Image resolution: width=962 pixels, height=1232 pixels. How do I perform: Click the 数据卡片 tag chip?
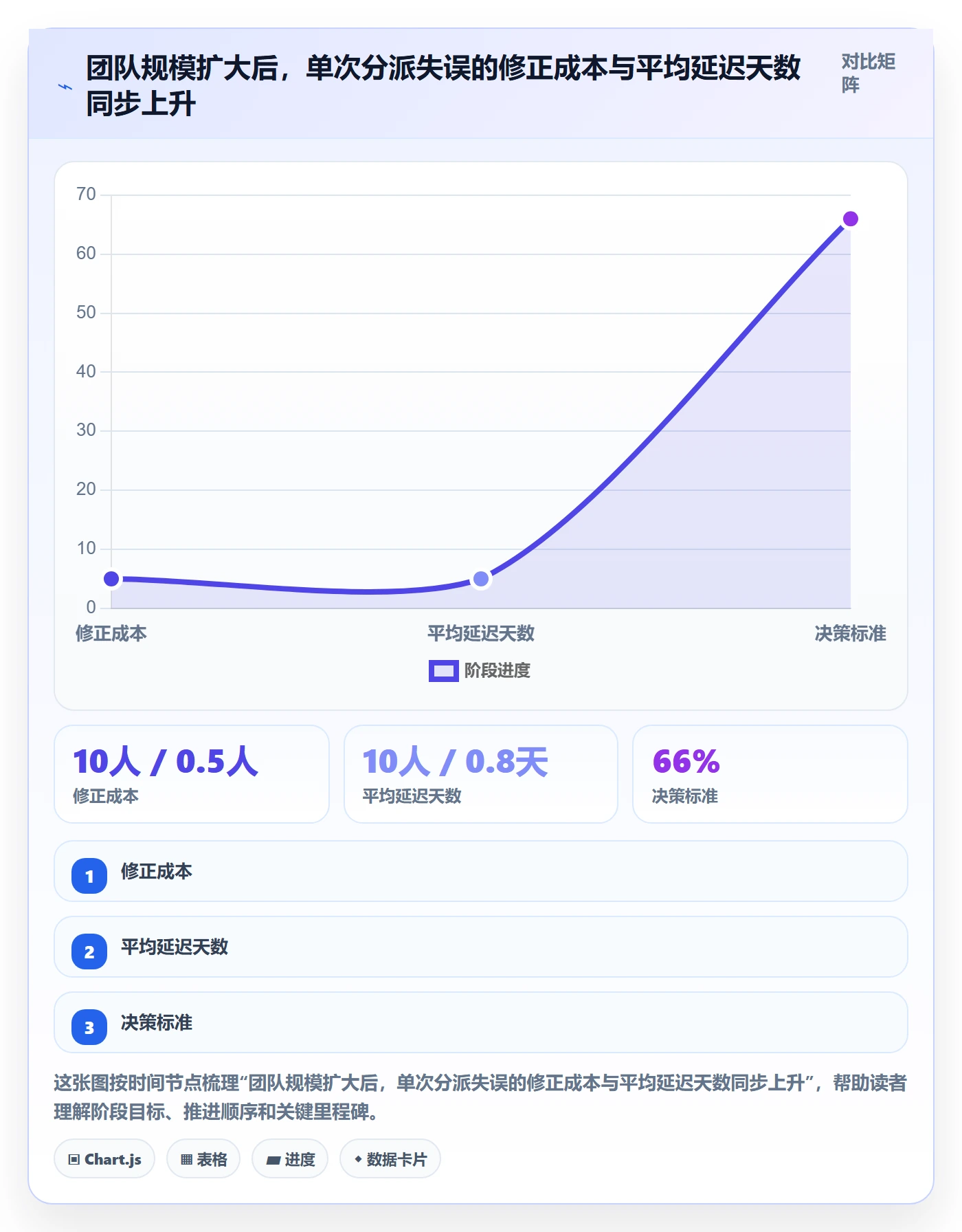(390, 1159)
